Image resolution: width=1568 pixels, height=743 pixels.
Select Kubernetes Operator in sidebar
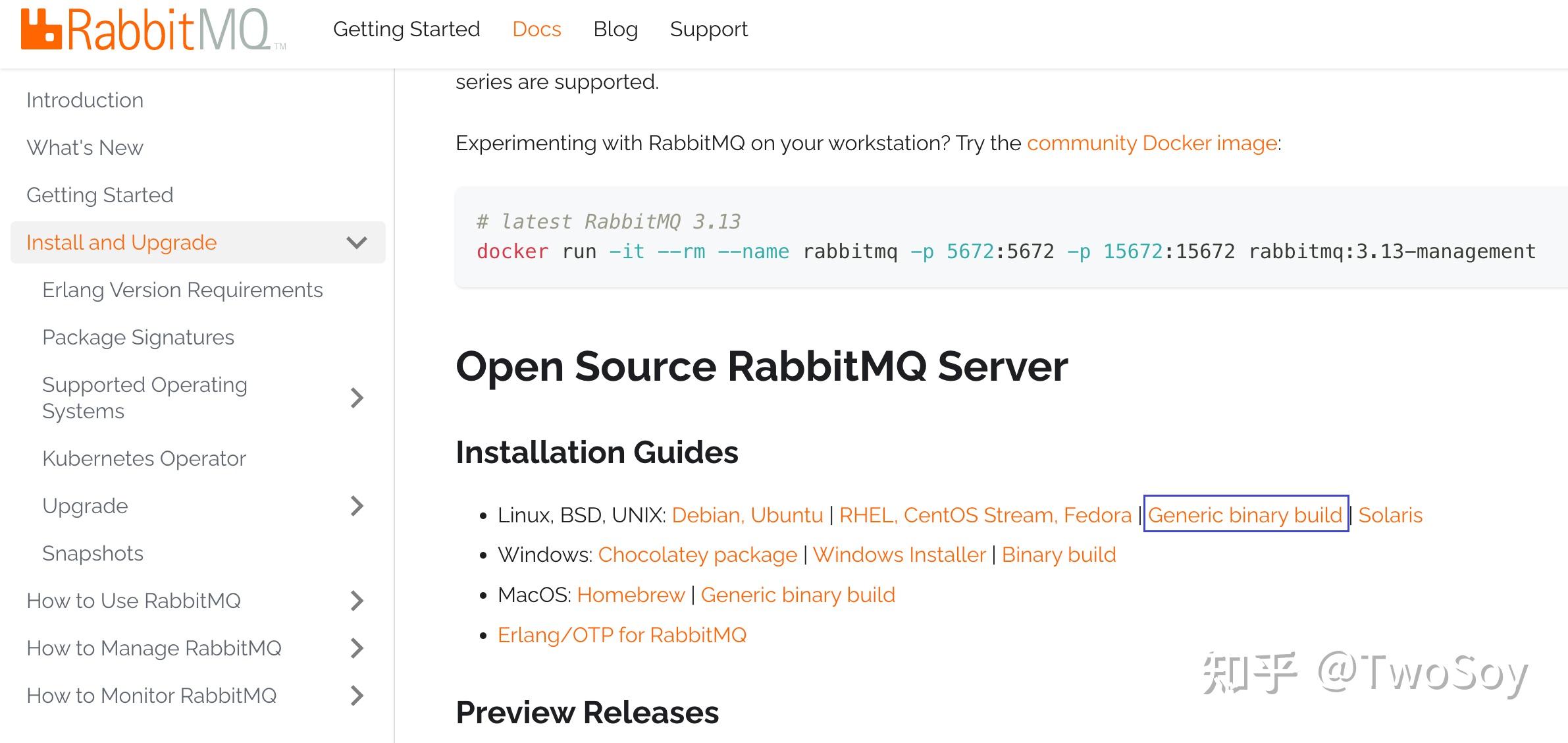tap(144, 458)
